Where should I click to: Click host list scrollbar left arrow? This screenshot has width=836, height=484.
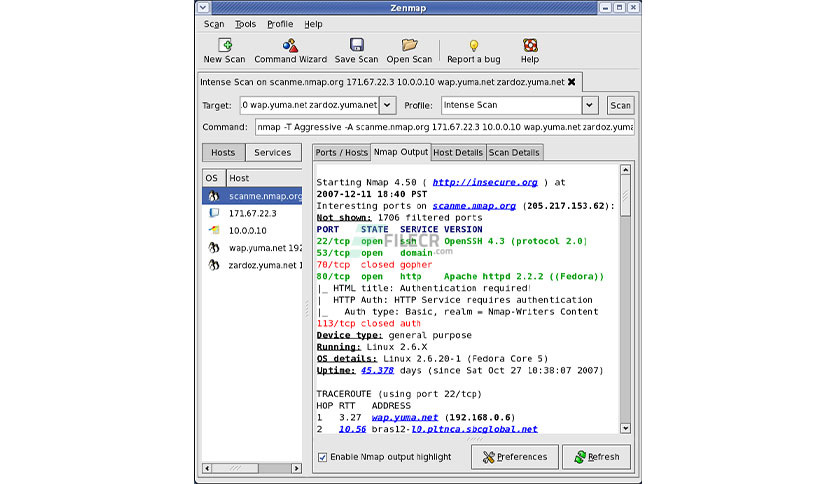(x=207, y=468)
